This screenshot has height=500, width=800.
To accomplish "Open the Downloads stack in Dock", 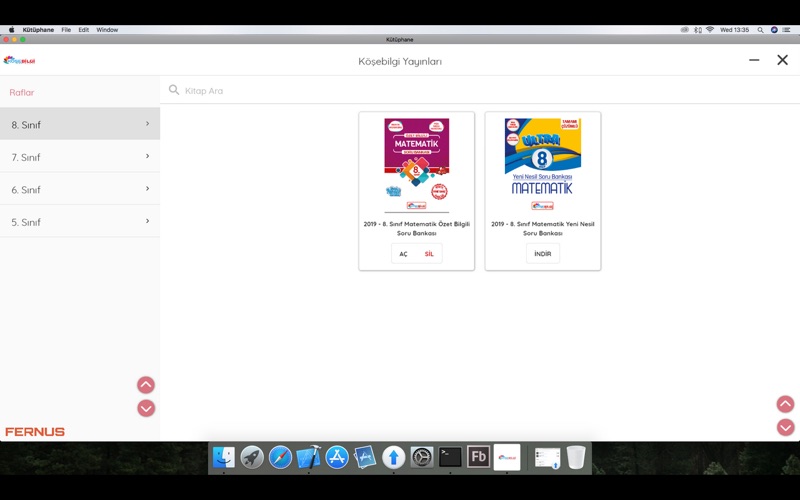I will tap(547, 457).
